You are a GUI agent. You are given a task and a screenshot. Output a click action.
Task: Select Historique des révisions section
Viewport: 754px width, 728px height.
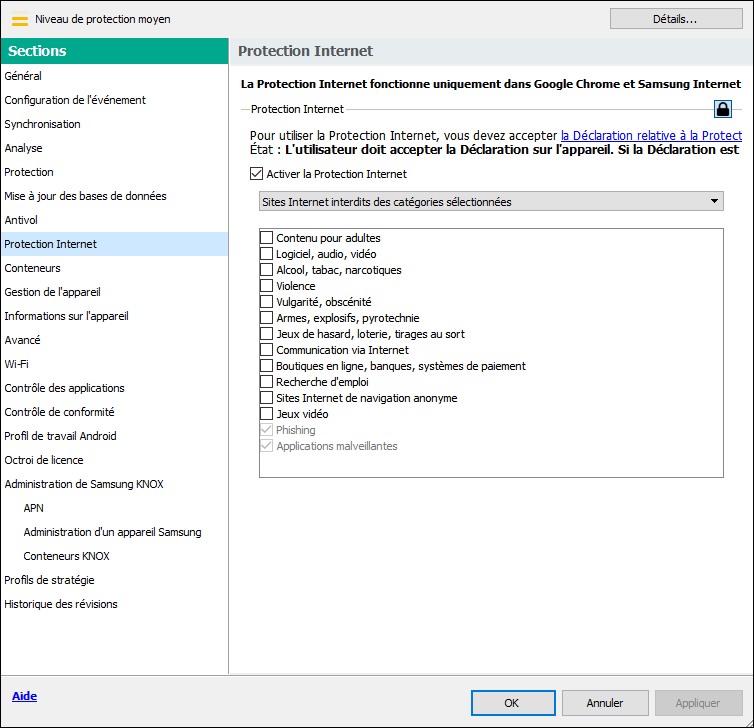coord(61,604)
